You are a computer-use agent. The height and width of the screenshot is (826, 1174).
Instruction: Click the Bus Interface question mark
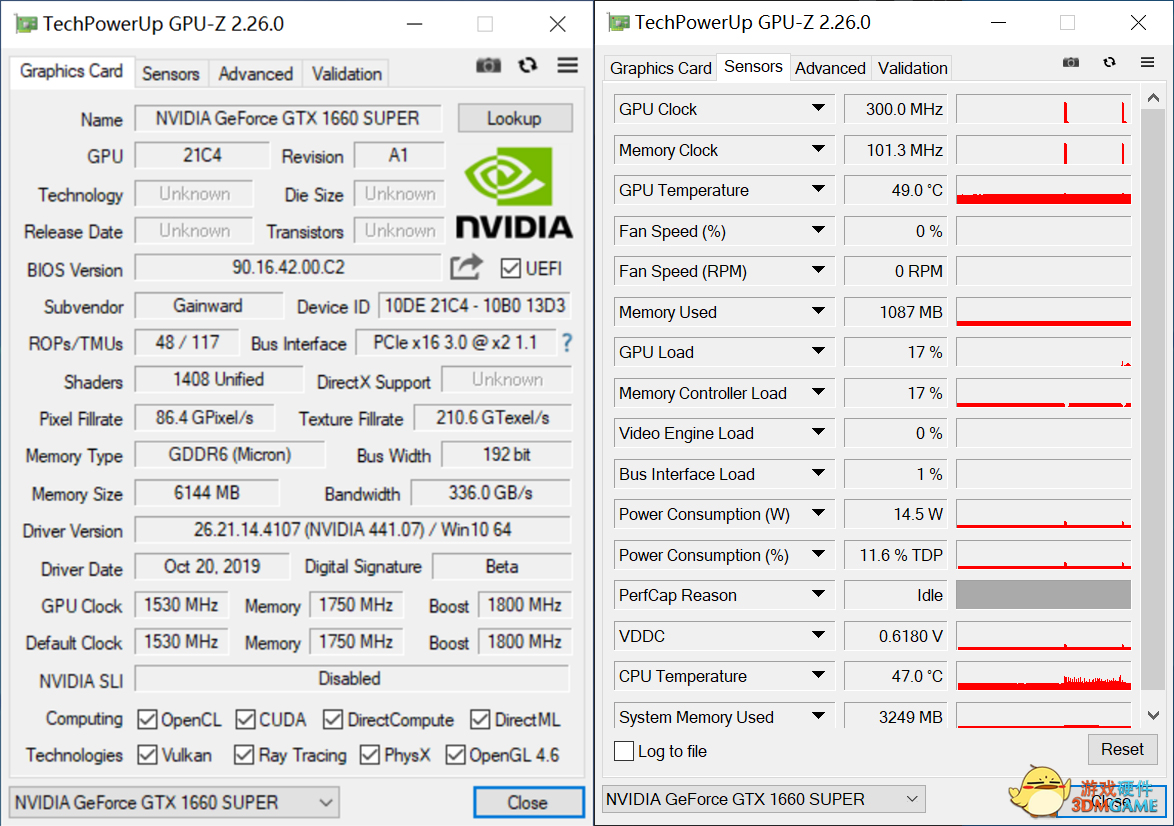click(567, 343)
